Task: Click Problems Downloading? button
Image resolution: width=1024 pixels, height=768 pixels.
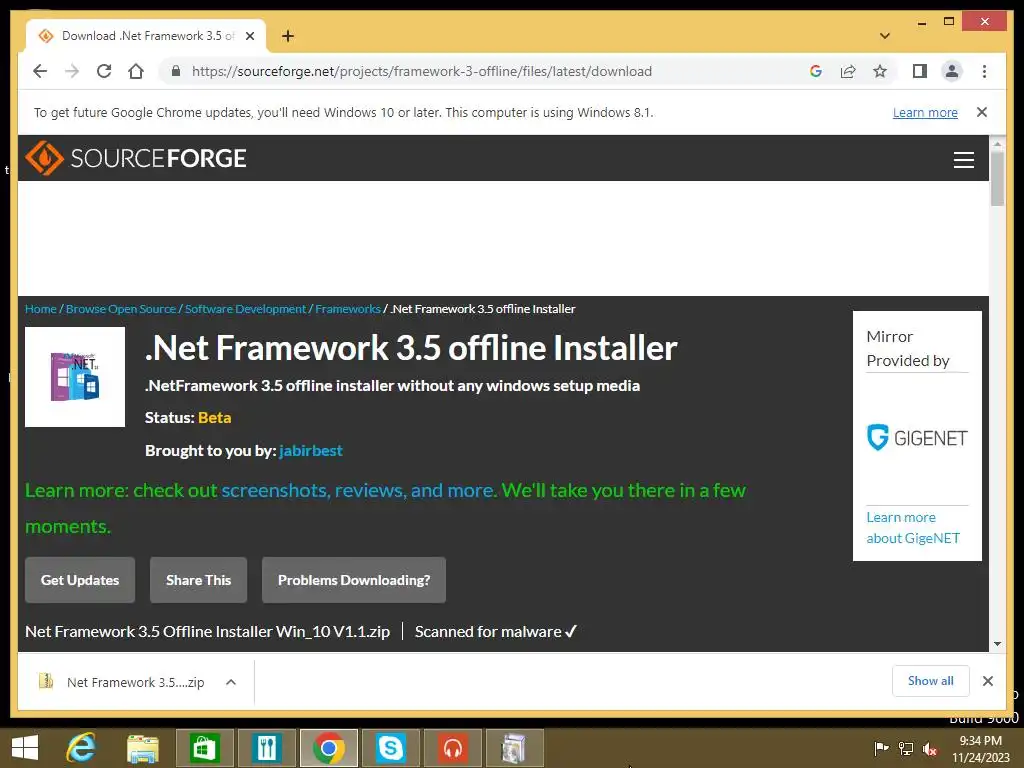Action: click(354, 580)
